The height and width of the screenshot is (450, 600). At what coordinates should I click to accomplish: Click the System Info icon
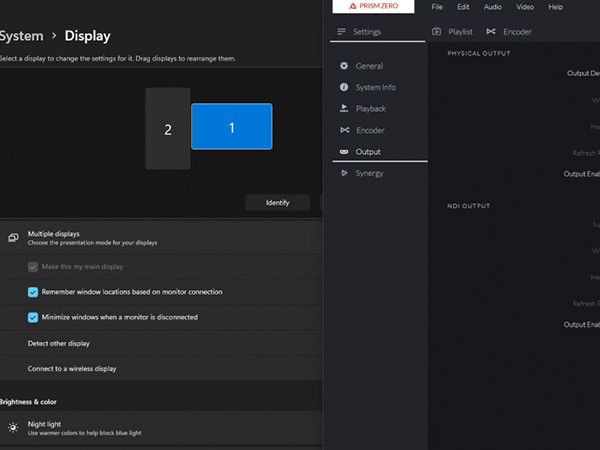pos(344,87)
